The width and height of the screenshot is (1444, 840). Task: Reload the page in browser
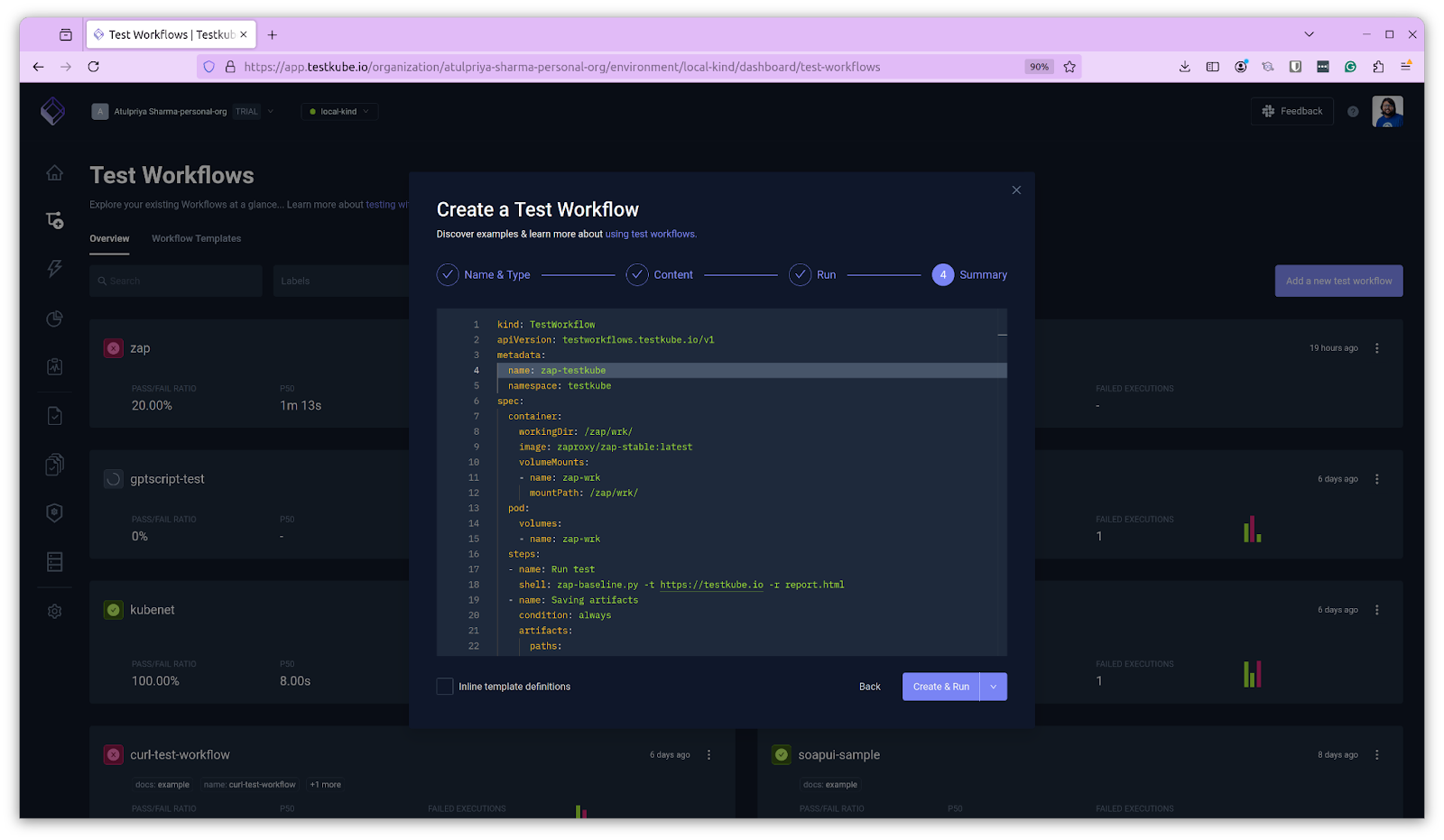click(x=93, y=67)
